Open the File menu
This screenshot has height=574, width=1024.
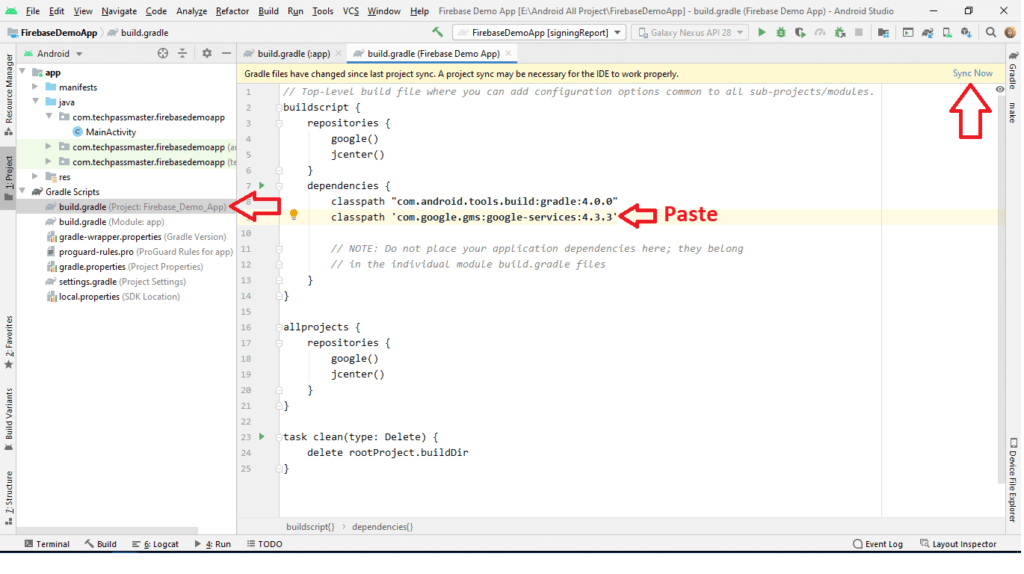32,11
